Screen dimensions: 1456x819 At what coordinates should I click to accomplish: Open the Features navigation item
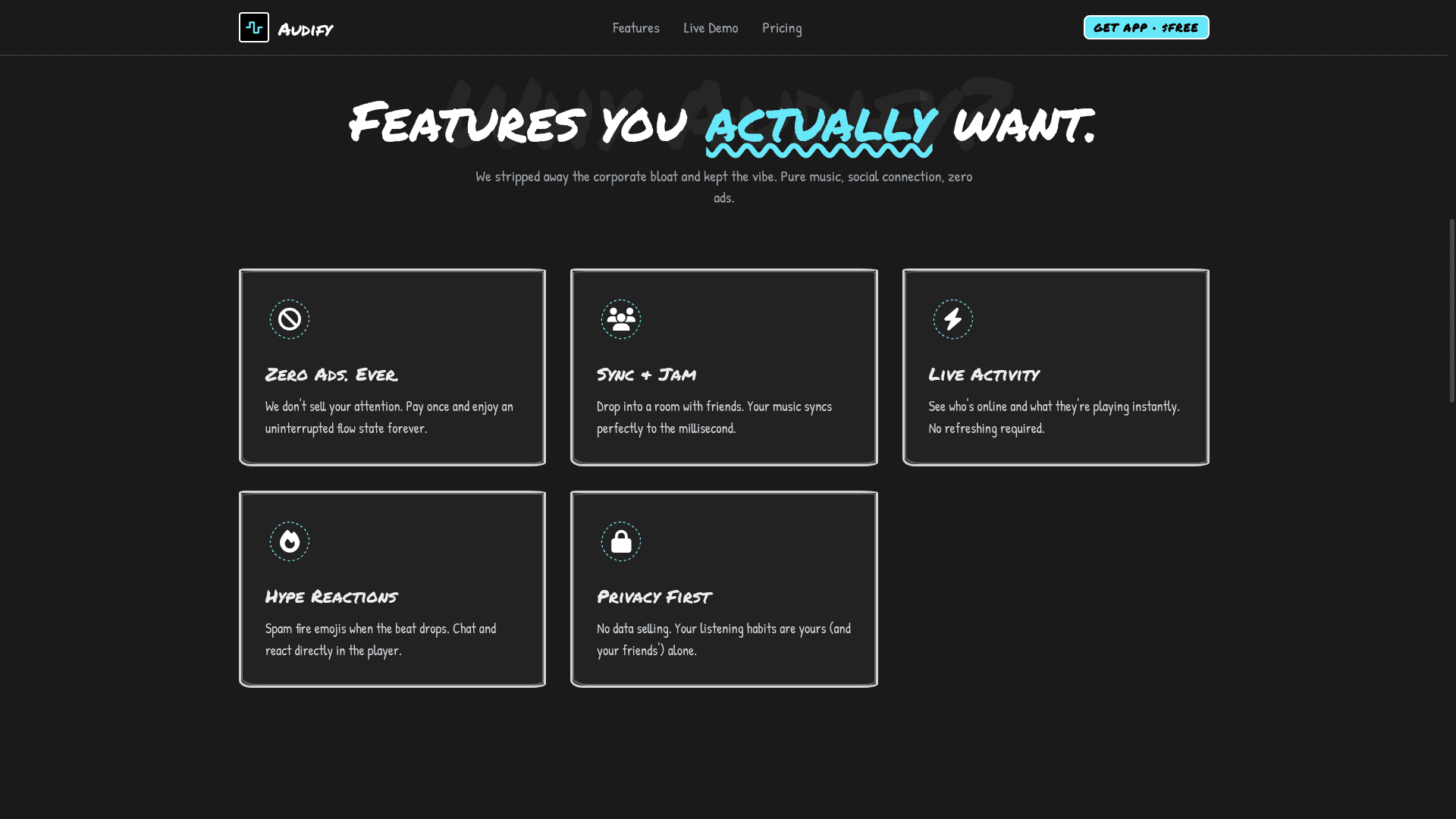click(635, 27)
